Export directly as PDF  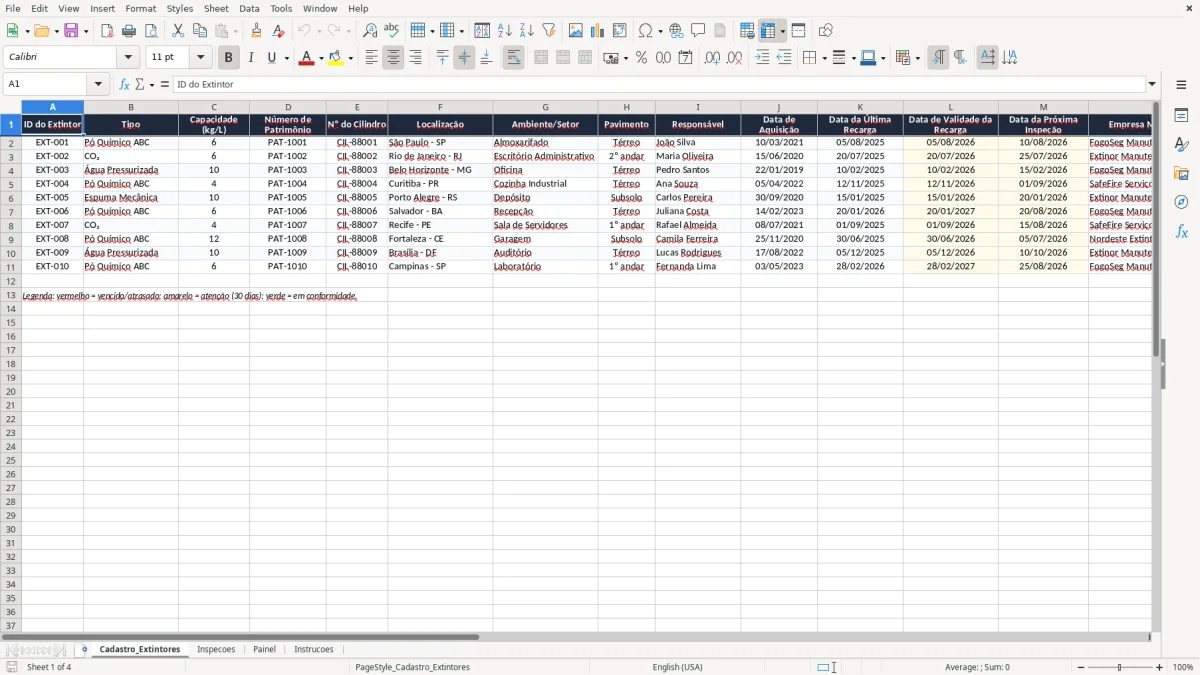(107, 31)
